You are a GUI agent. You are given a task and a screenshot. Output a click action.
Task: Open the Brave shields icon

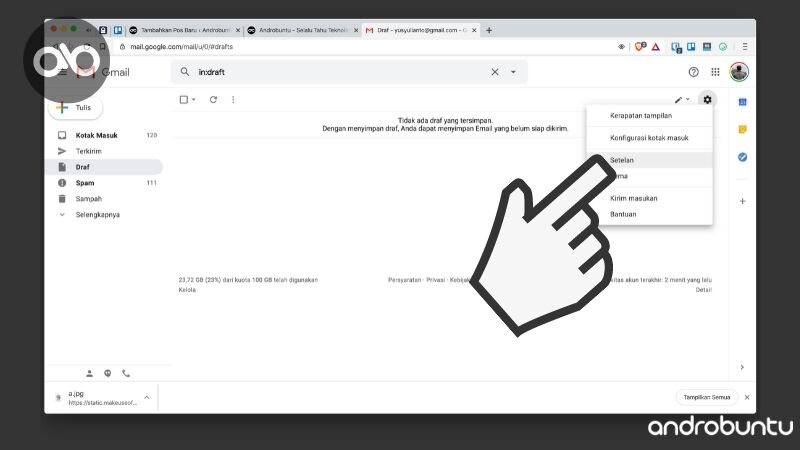click(640, 46)
